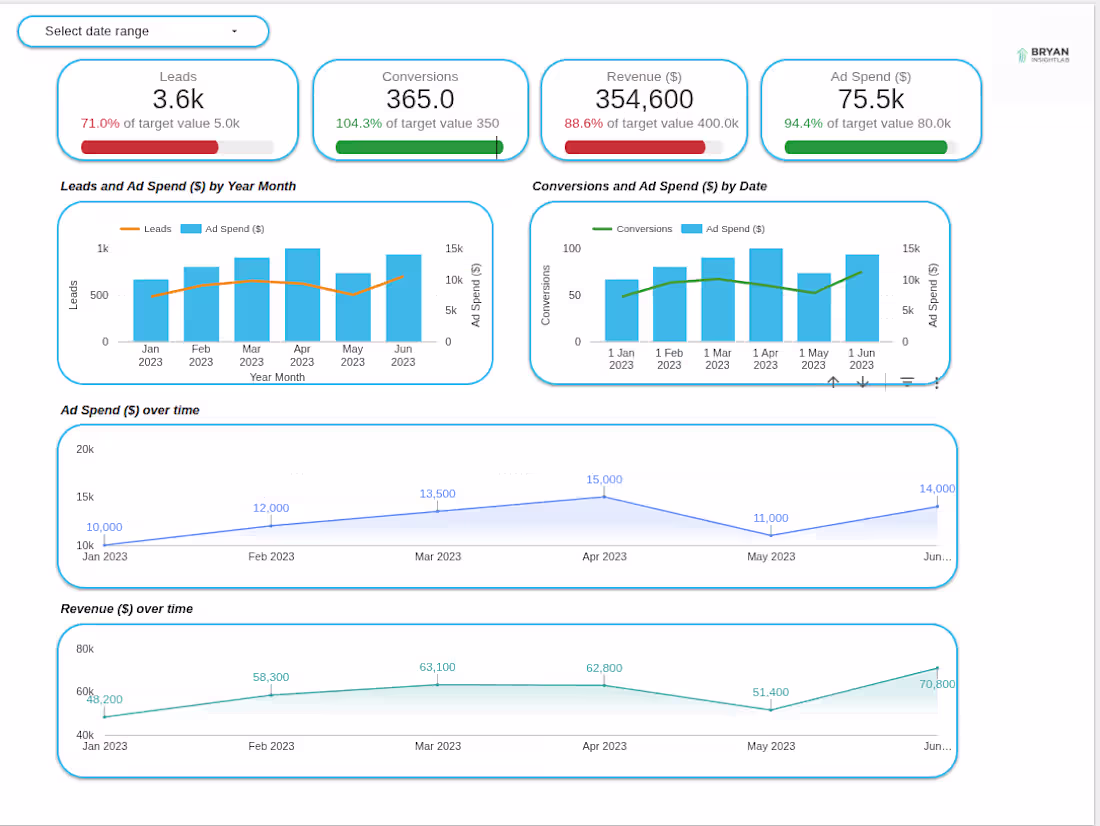Open the three-dot options menu on the Conversions chart

coord(937,382)
